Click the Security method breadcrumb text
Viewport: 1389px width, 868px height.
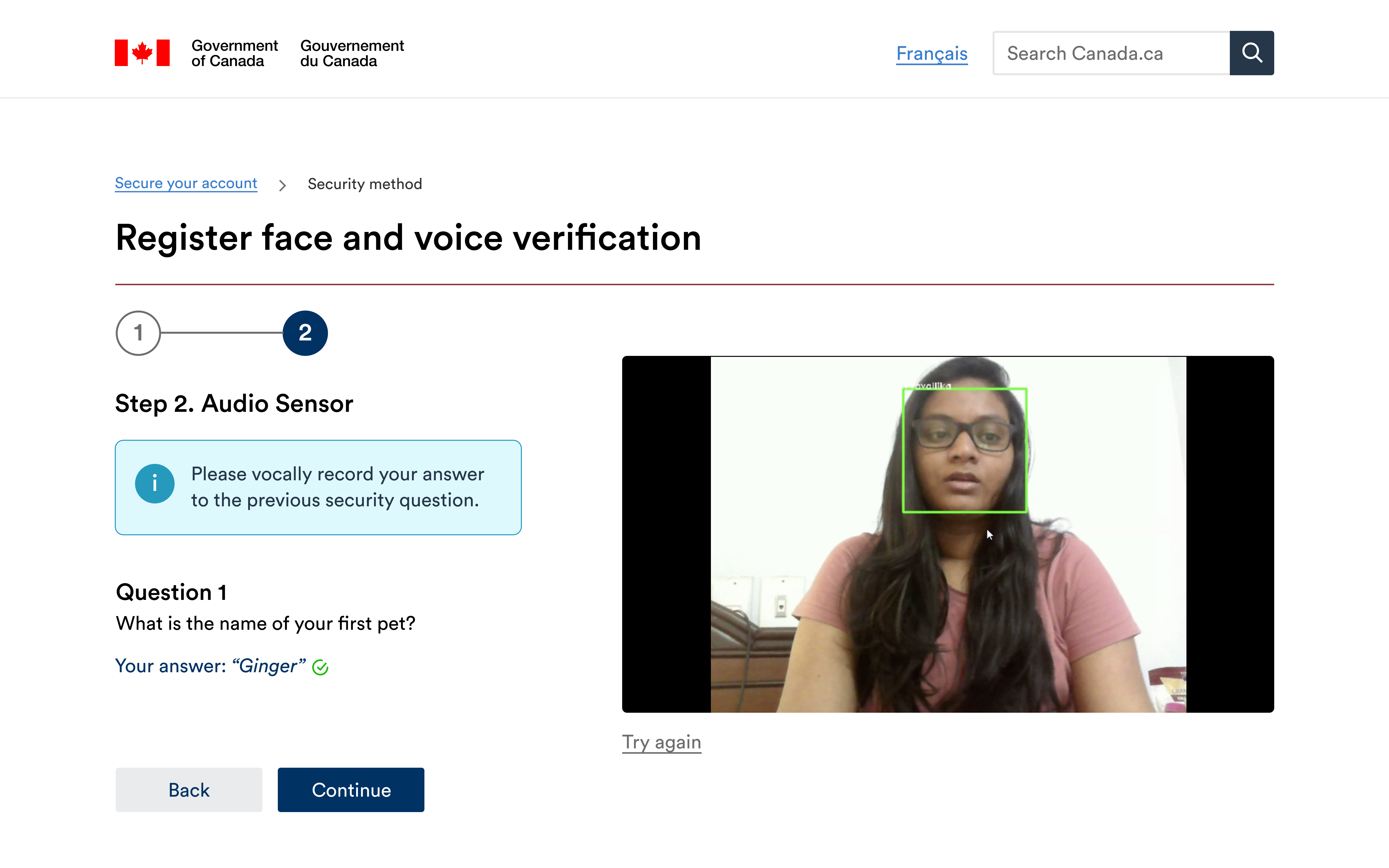point(364,184)
